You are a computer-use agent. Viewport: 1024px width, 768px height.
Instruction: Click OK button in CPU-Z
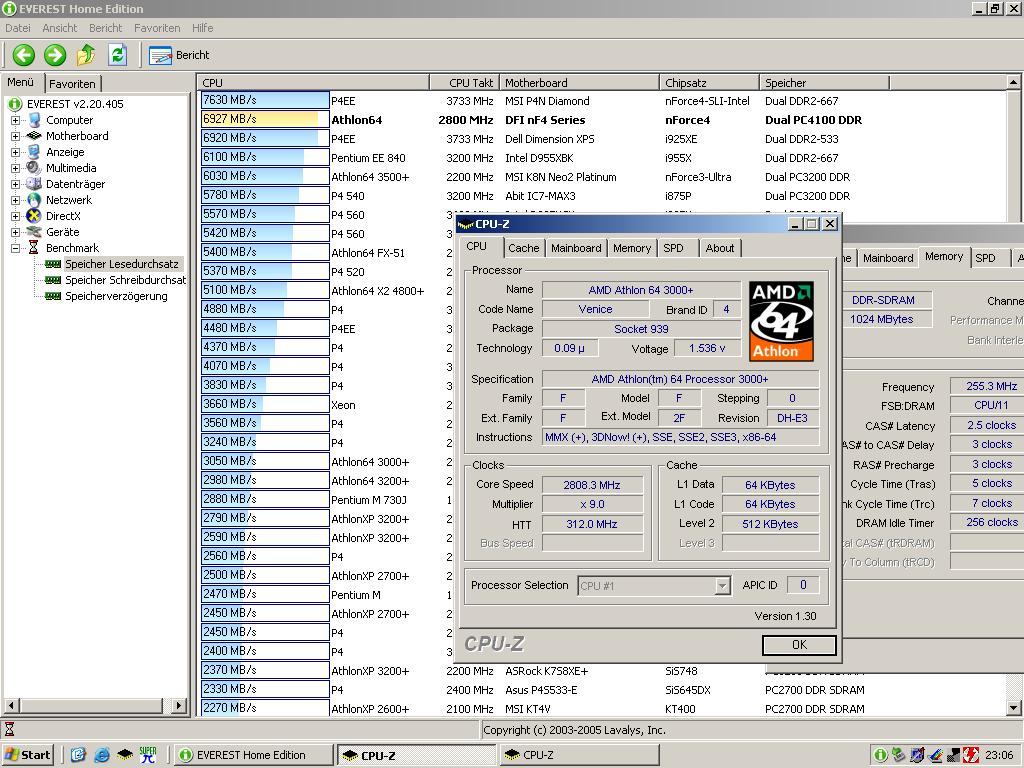tap(799, 645)
